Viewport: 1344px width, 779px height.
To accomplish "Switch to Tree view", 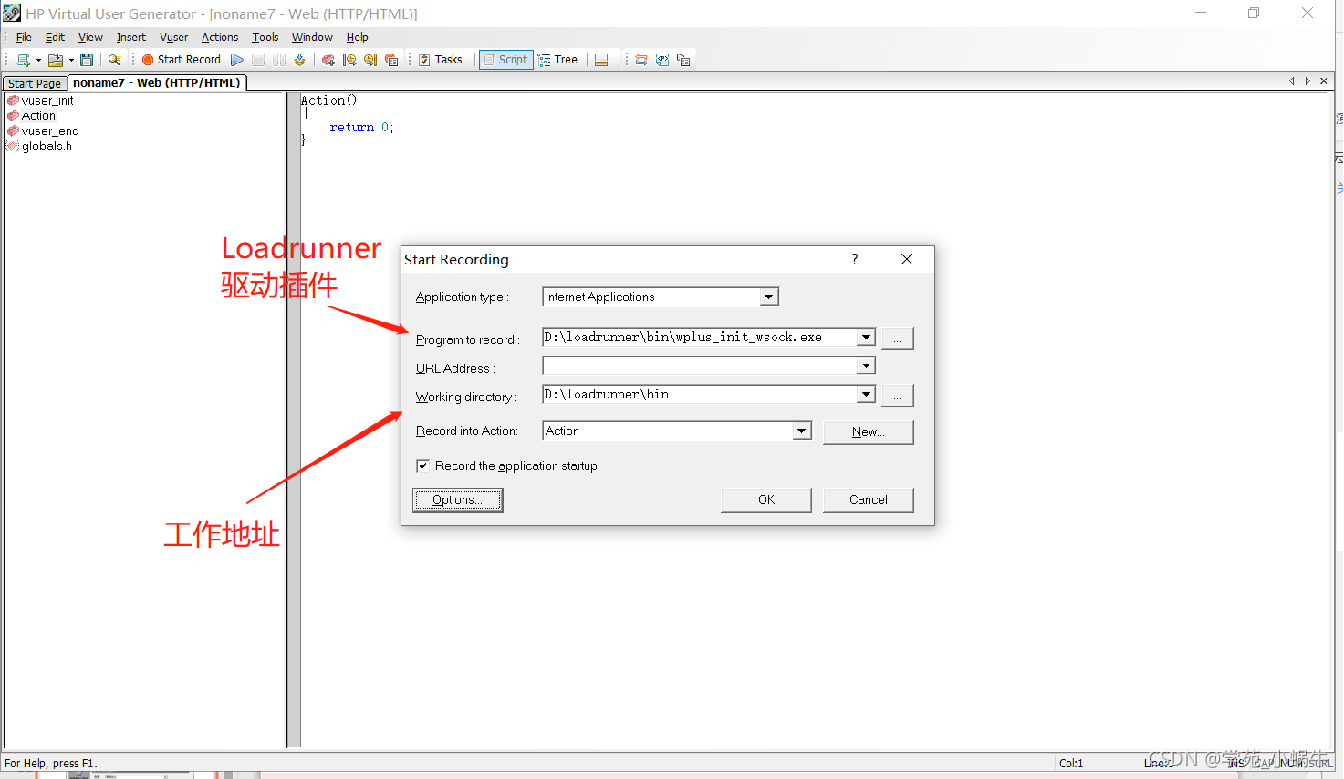I will [x=558, y=60].
